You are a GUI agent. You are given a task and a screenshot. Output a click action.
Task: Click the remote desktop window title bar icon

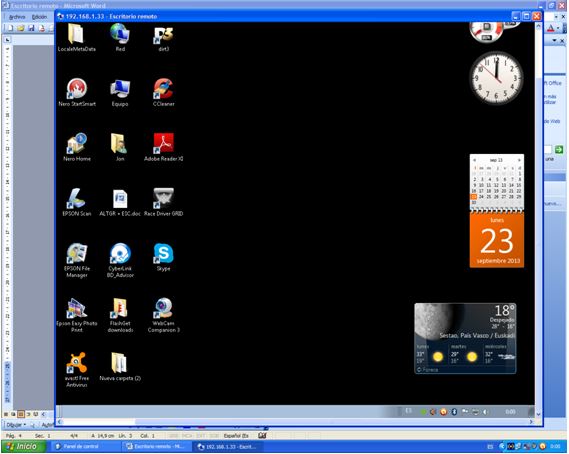pos(60,16)
